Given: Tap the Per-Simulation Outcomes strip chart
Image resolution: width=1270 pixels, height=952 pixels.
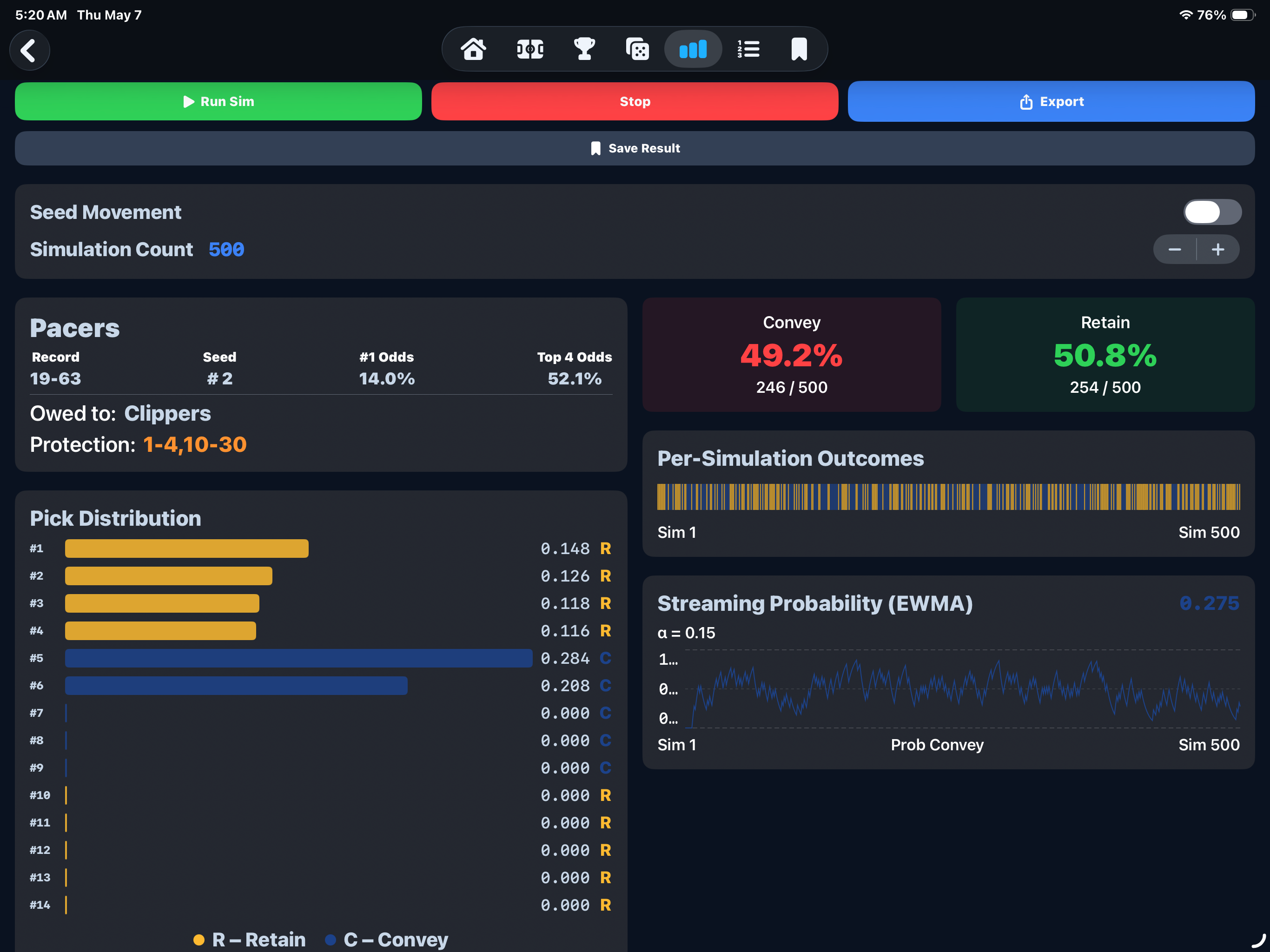Looking at the screenshot, I should 948,497.
